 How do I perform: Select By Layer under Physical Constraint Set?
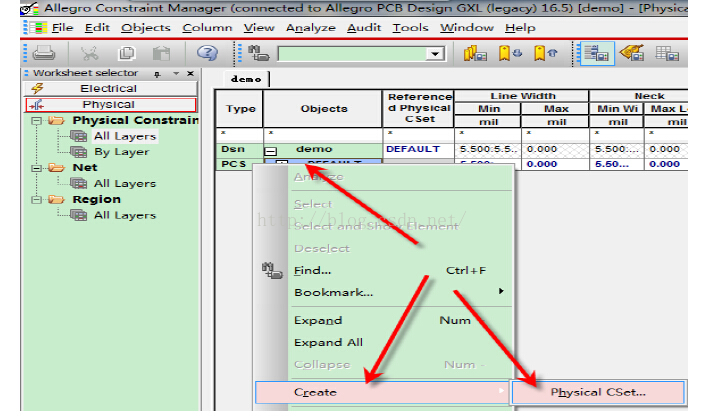[x=121, y=152]
